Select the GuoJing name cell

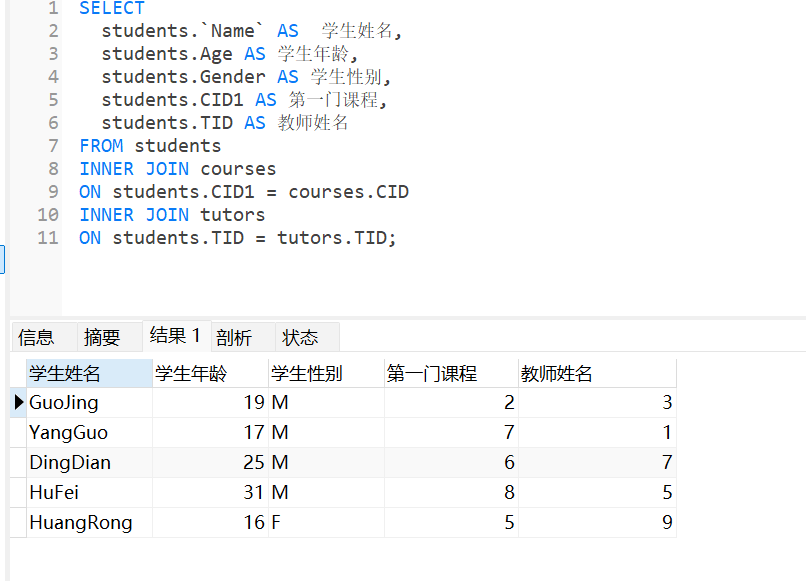89,403
